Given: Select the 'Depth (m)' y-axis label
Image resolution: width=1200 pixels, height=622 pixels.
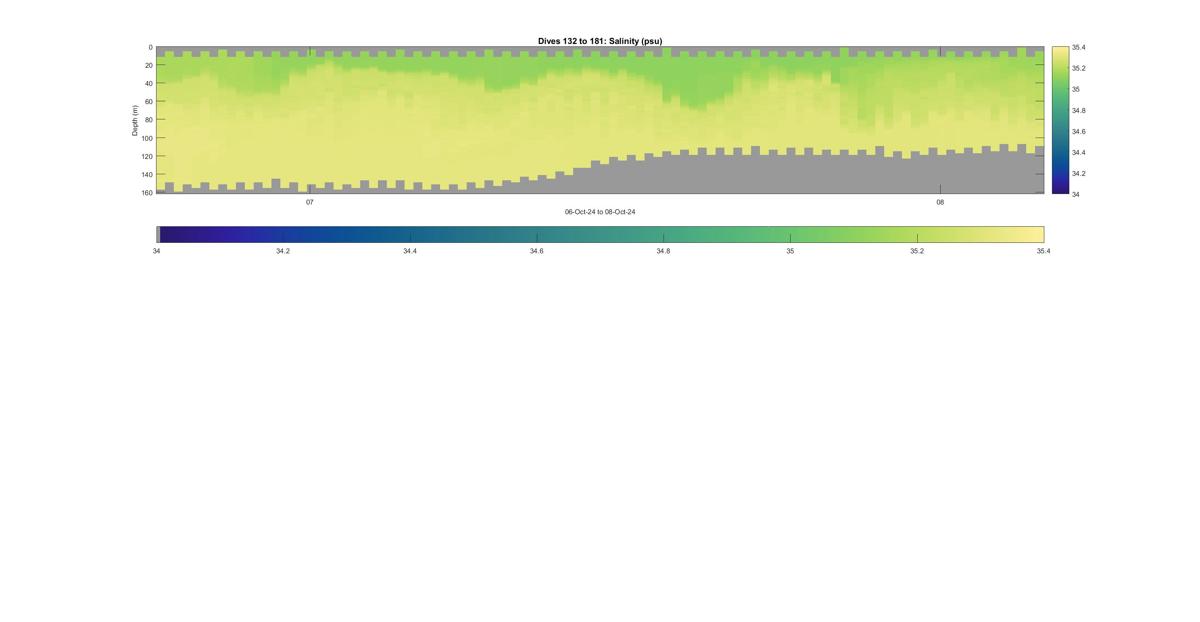Looking at the screenshot, I should click(135, 120).
